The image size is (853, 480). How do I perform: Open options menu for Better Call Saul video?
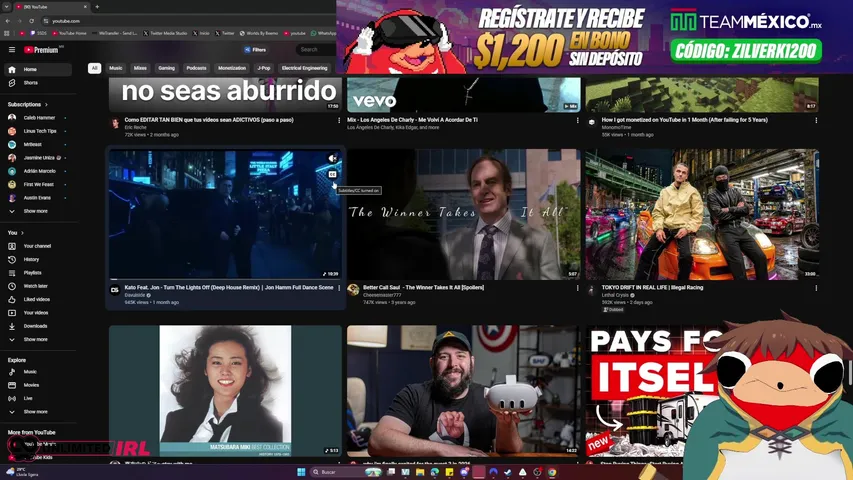(x=578, y=288)
